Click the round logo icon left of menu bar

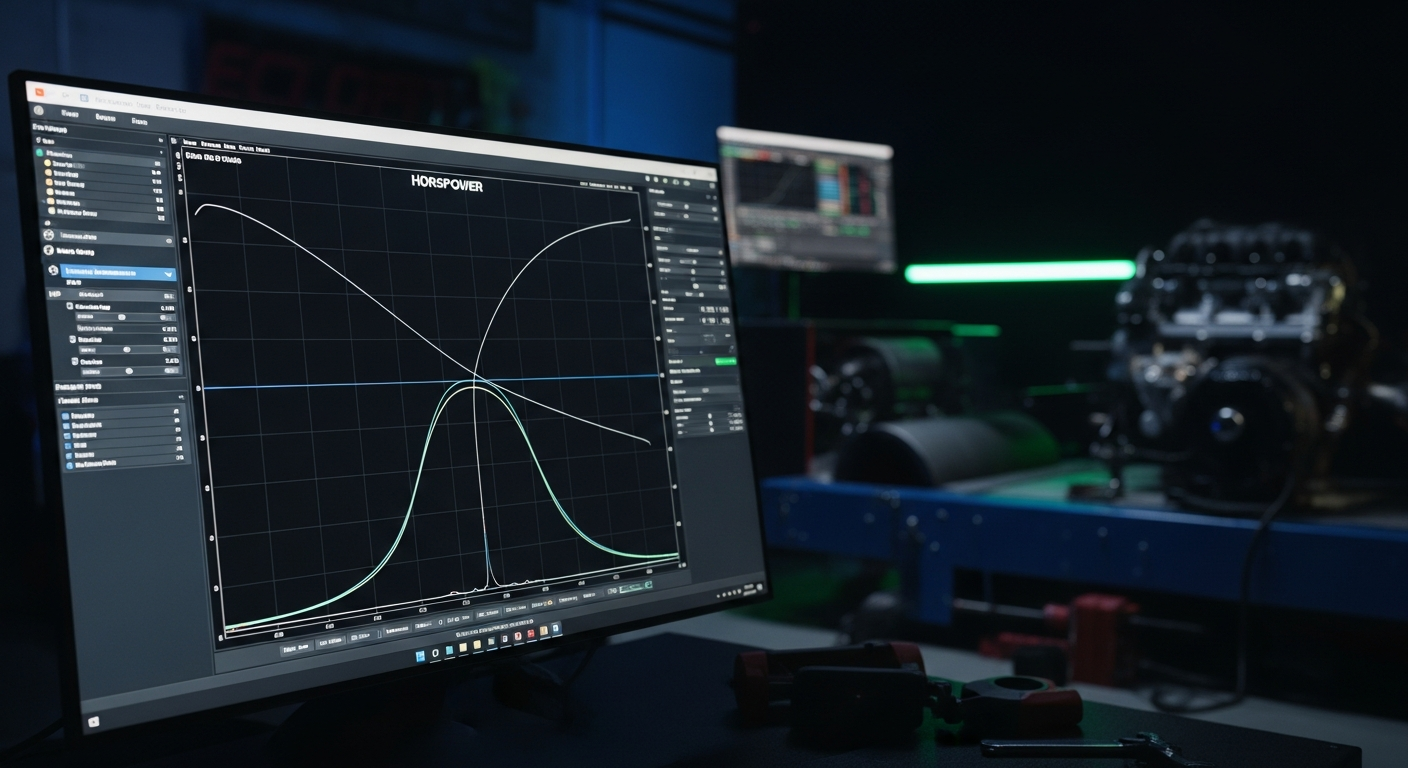(38, 111)
